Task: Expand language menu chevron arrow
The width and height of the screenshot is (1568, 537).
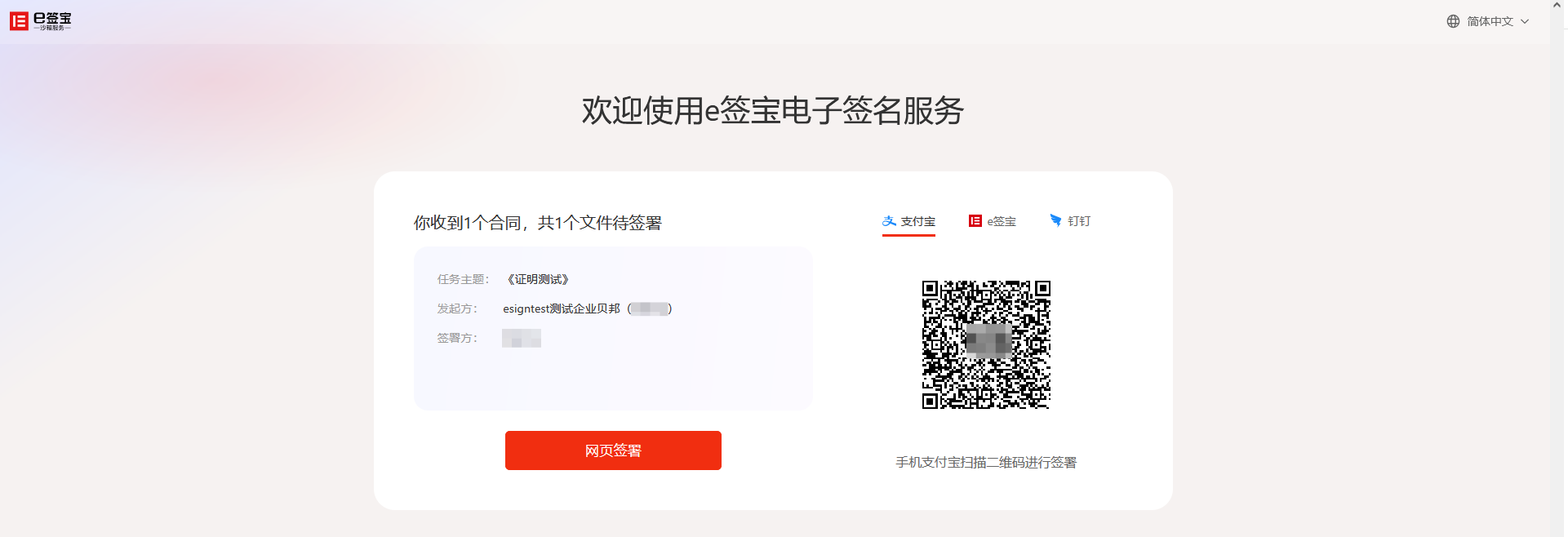Action: coord(1524,22)
